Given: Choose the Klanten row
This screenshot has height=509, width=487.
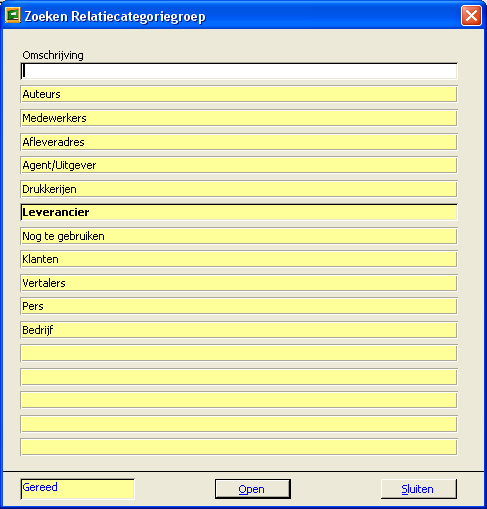Looking at the screenshot, I should (x=239, y=259).
